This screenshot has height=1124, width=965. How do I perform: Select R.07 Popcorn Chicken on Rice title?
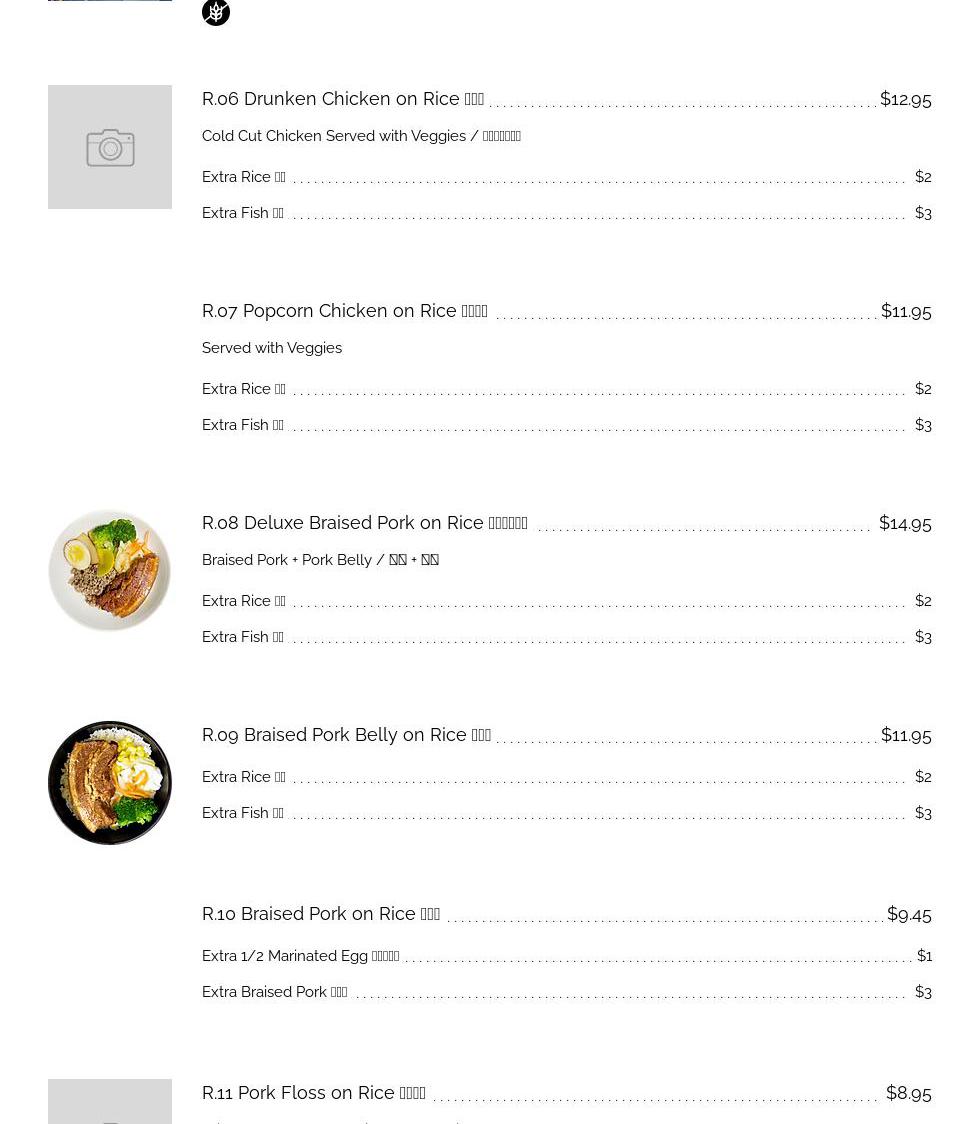[345, 311]
